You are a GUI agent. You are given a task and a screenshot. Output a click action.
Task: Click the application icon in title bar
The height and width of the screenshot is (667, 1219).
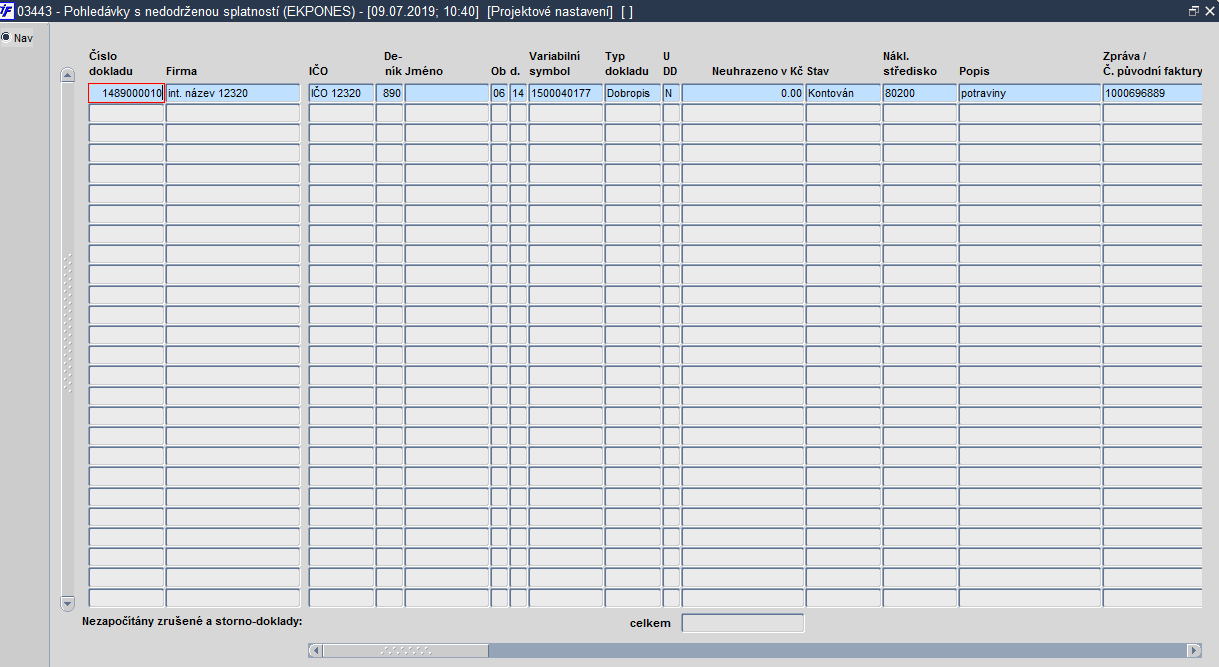click(8, 11)
